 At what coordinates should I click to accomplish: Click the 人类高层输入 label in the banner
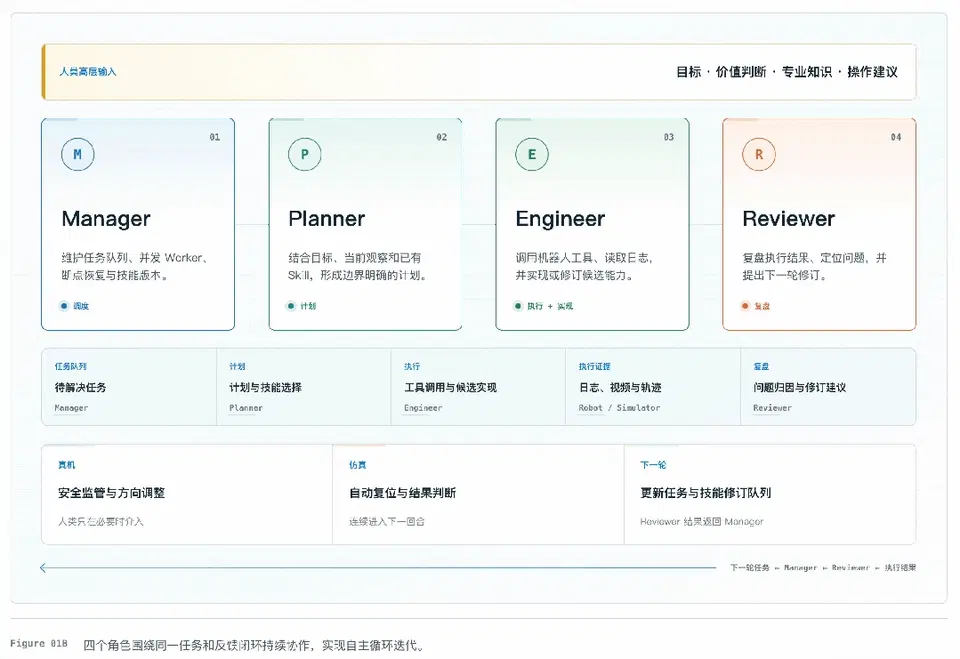click(88, 72)
